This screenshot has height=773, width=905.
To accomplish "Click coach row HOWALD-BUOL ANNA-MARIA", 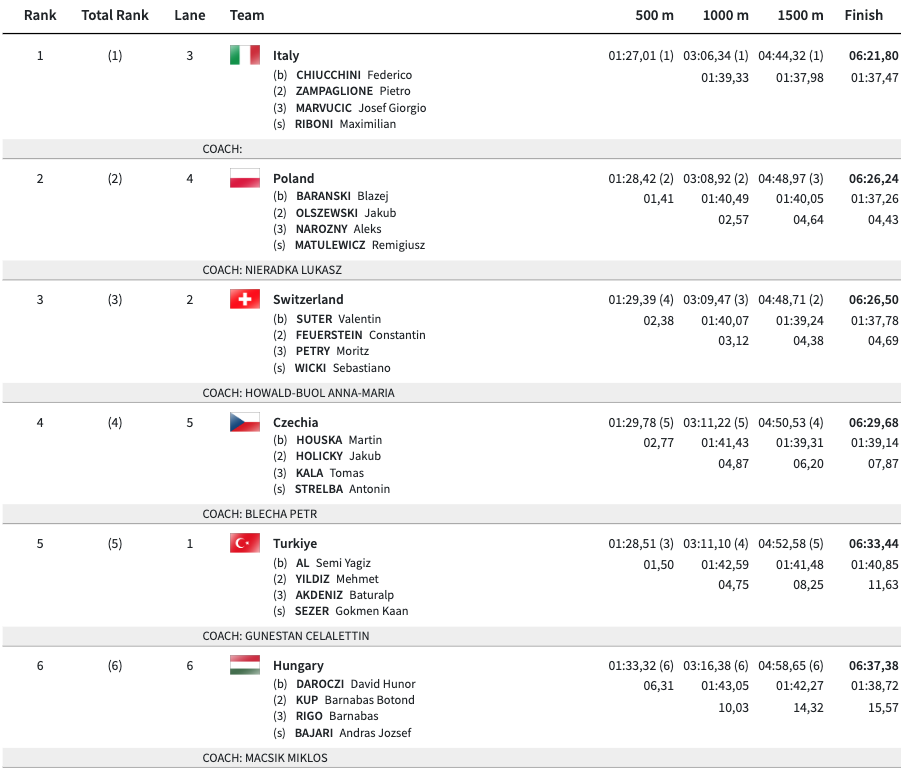I will [298, 393].
